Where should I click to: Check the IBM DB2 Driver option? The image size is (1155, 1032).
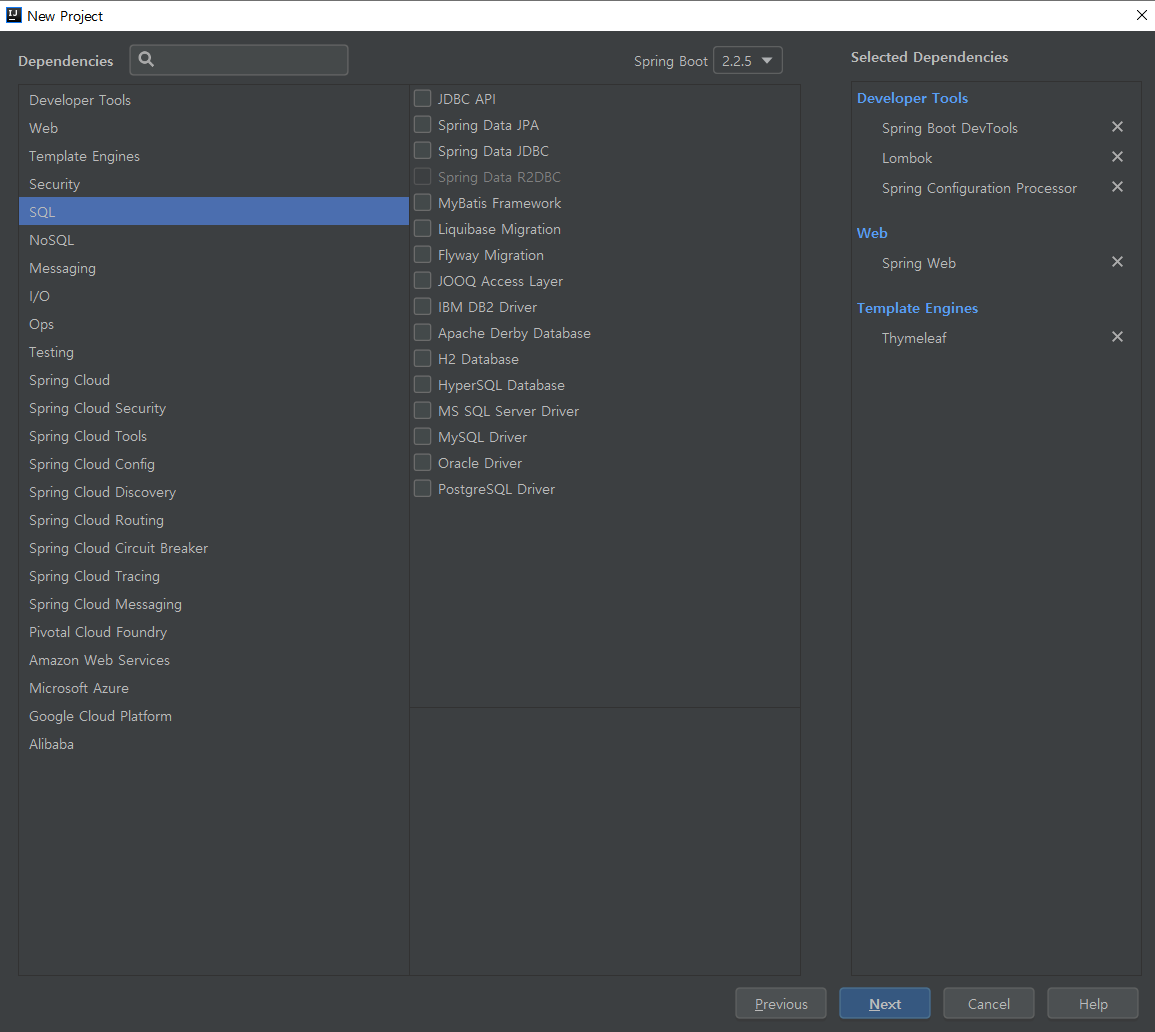point(422,306)
